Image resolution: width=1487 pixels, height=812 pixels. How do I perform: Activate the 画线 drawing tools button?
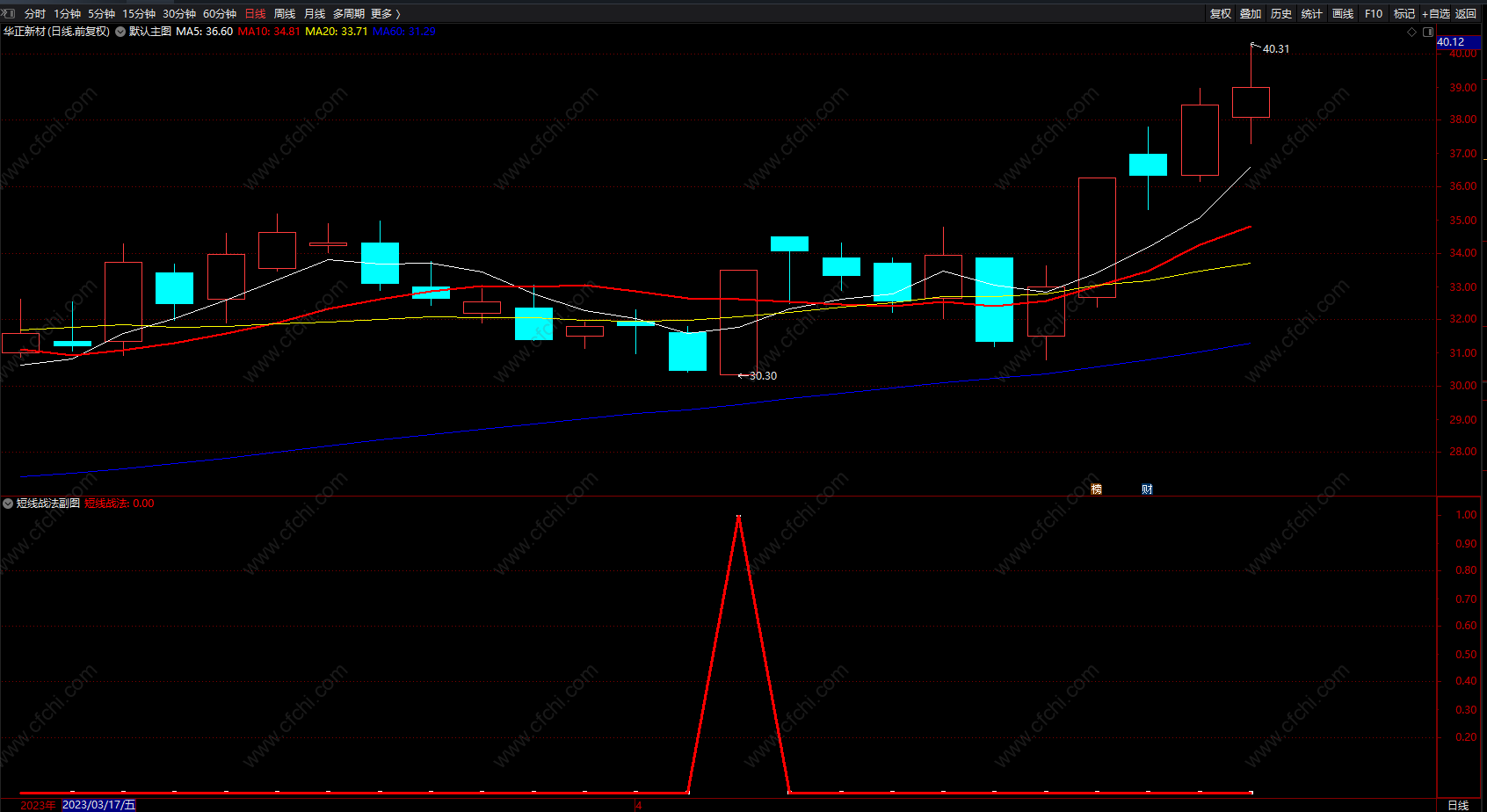click(1343, 13)
